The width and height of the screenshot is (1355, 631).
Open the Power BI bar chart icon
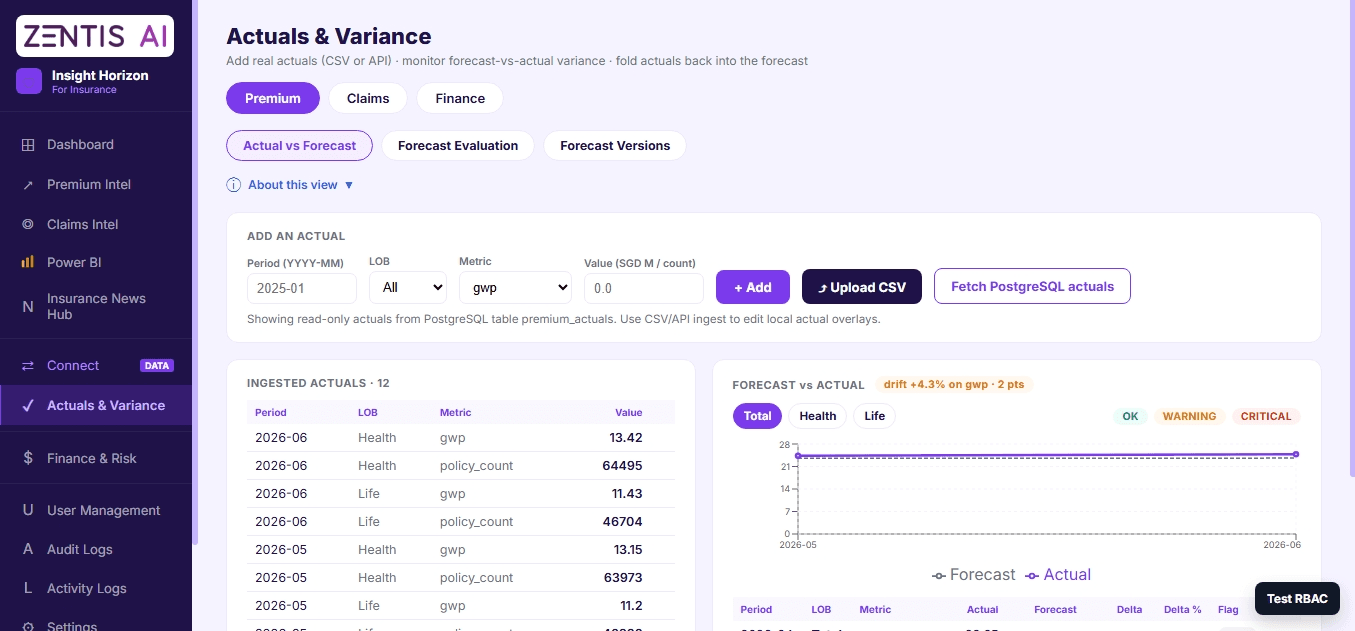(28, 262)
